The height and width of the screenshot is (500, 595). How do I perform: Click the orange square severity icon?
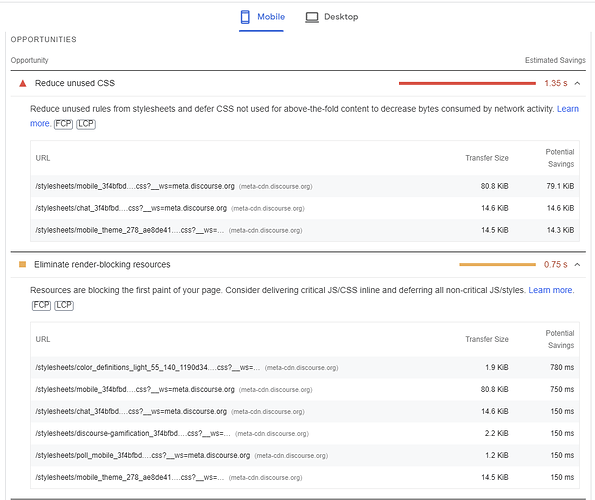pyautogui.click(x=22, y=264)
